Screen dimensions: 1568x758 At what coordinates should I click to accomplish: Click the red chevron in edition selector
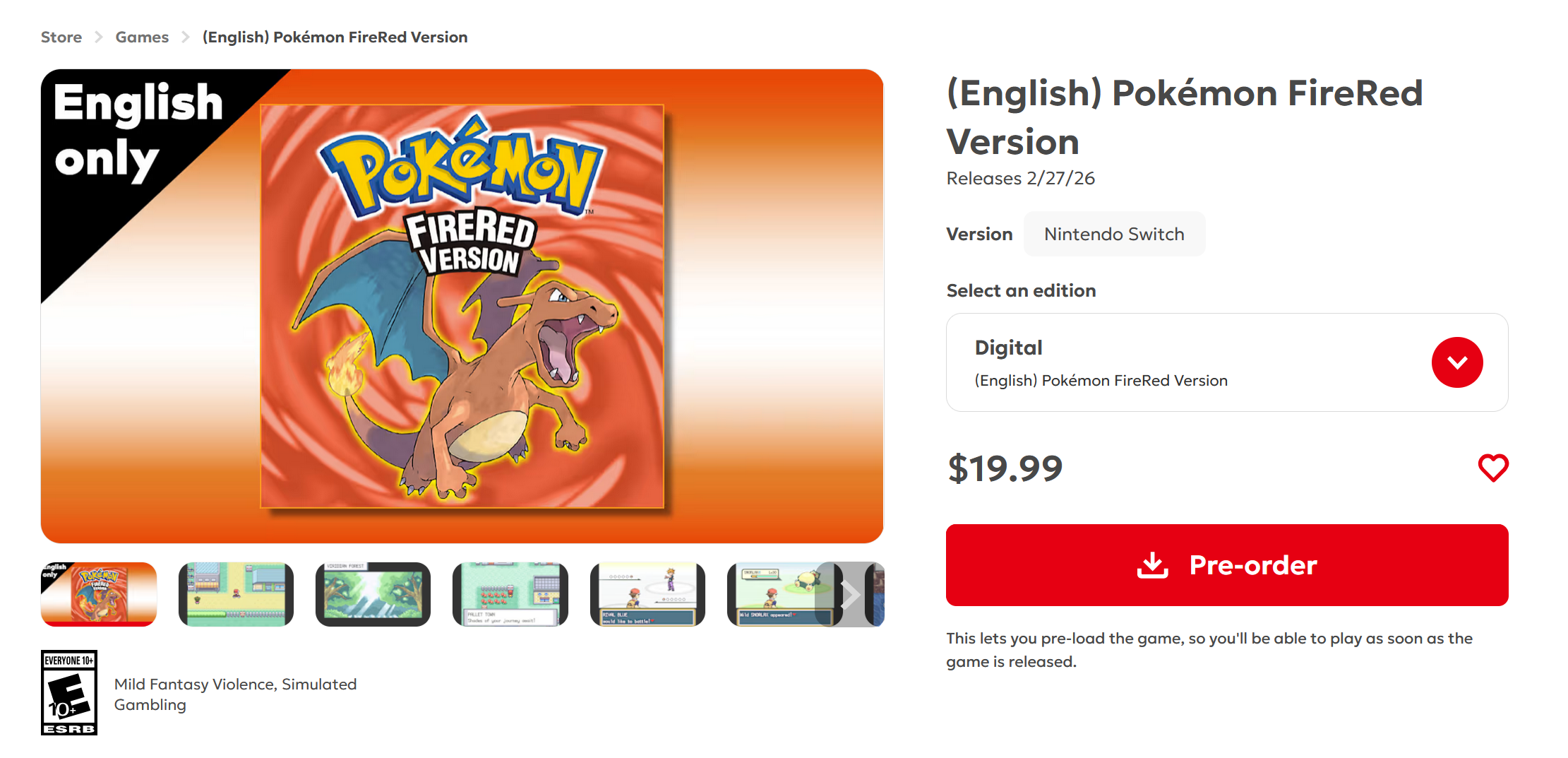[1456, 362]
